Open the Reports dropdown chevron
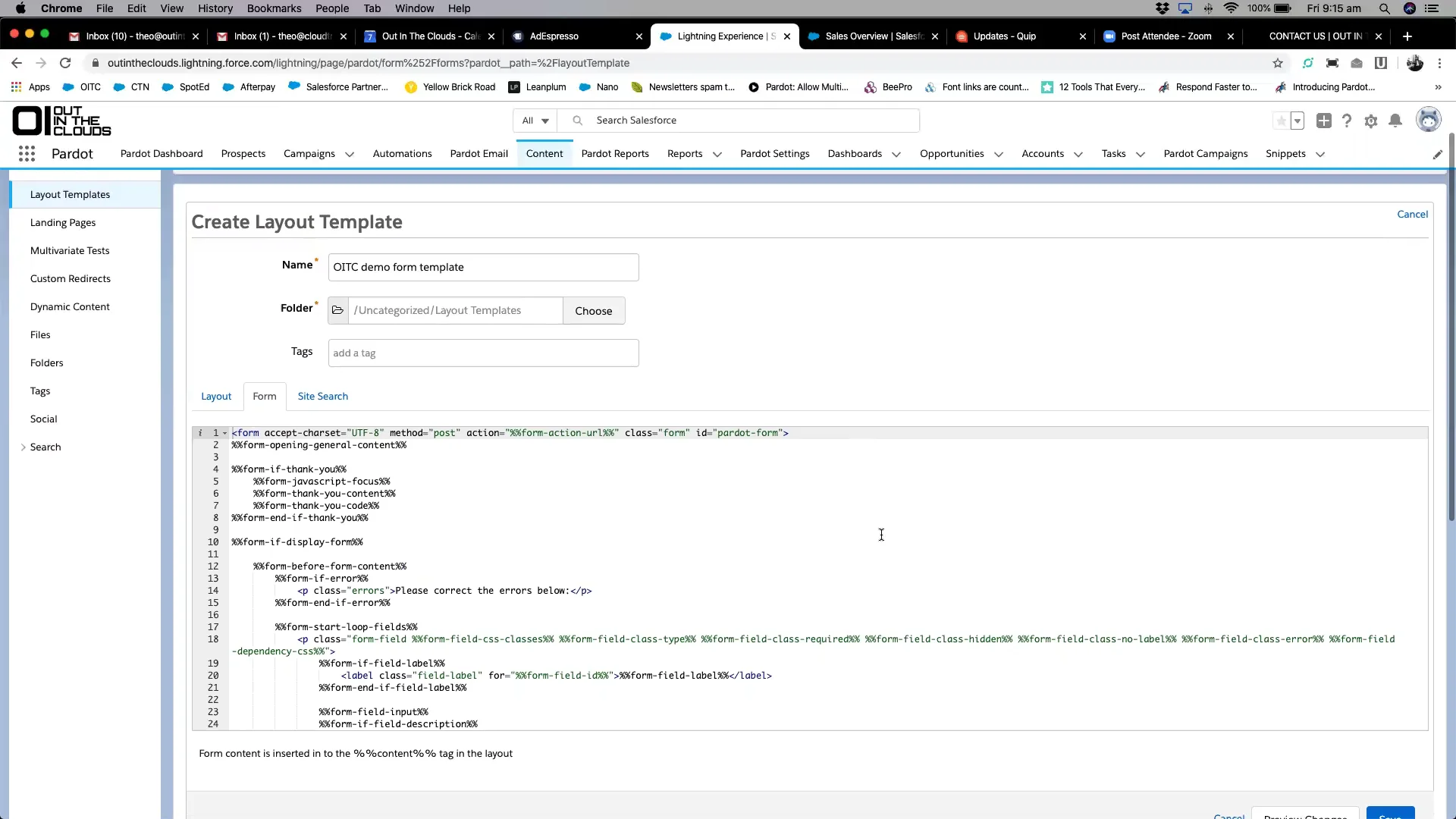This screenshot has width=1456, height=819. pos(717,155)
